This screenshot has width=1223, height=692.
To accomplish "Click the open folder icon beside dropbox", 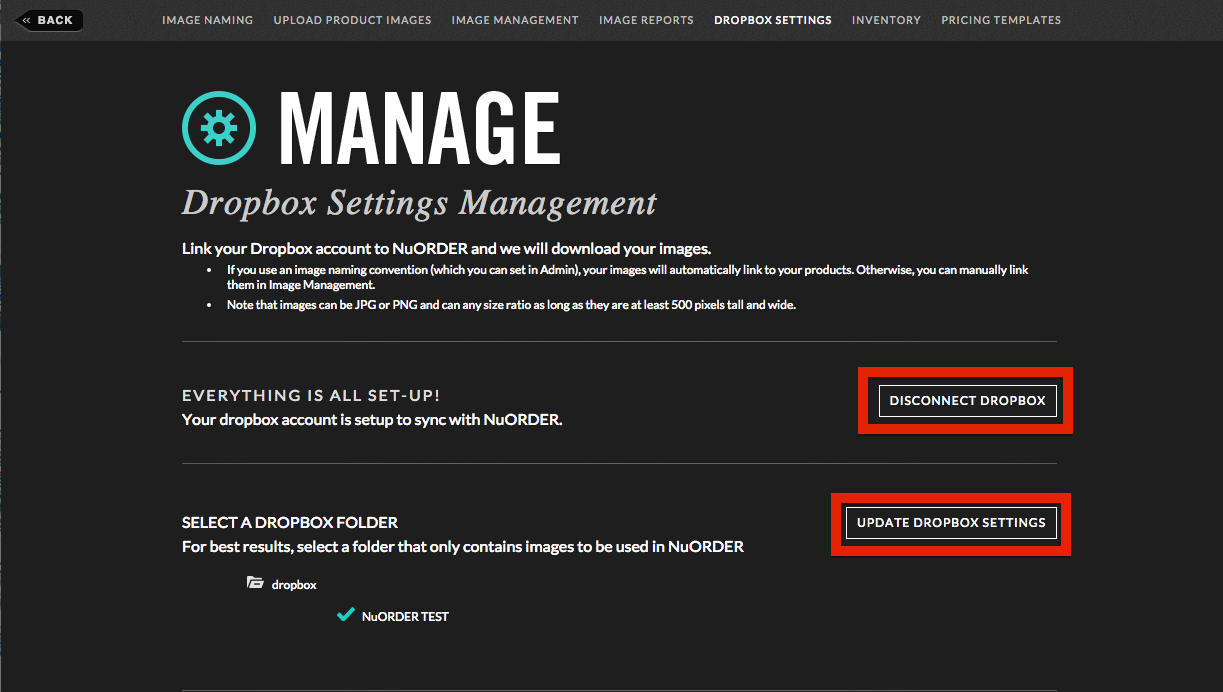I will (x=255, y=582).
